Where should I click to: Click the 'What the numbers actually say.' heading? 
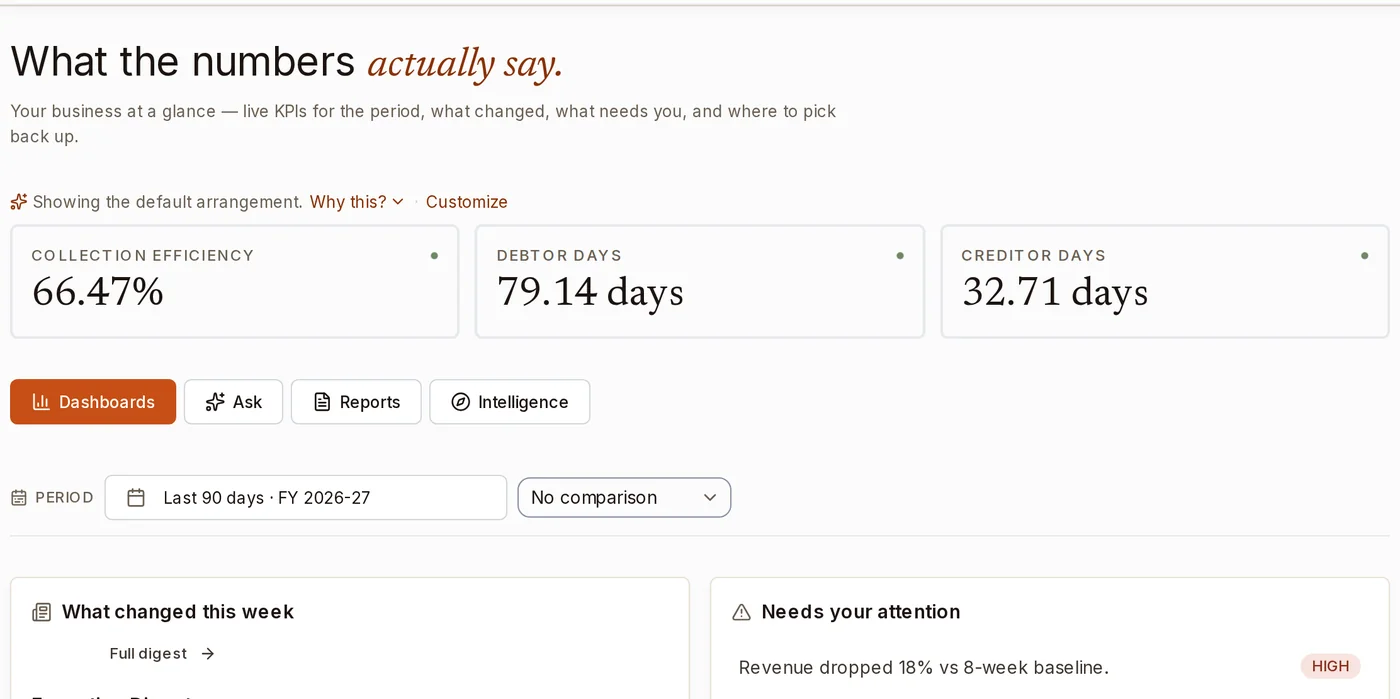(286, 62)
